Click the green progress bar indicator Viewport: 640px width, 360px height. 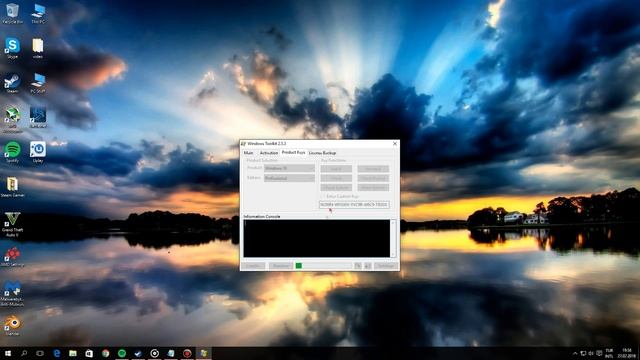[x=298, y=266]
